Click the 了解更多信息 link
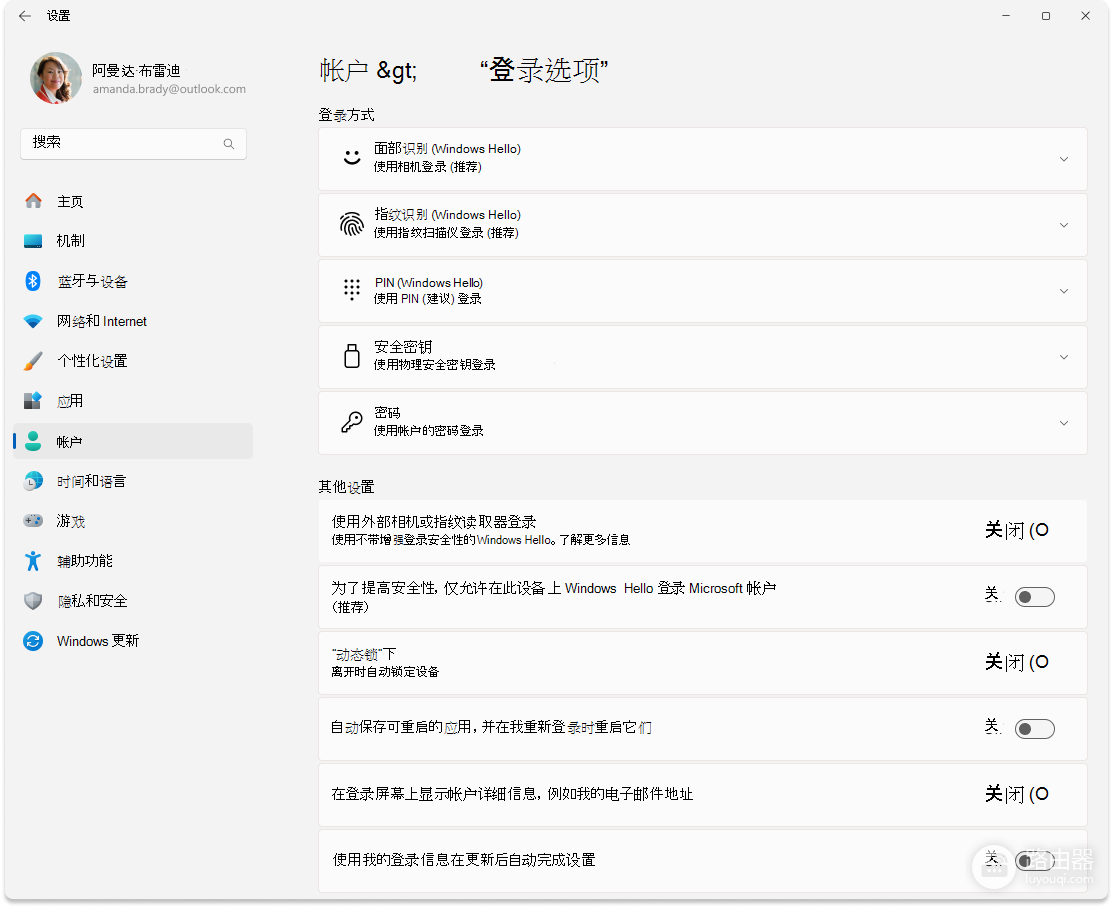This screenshot has width=1112, height=907. click(594, 540)
